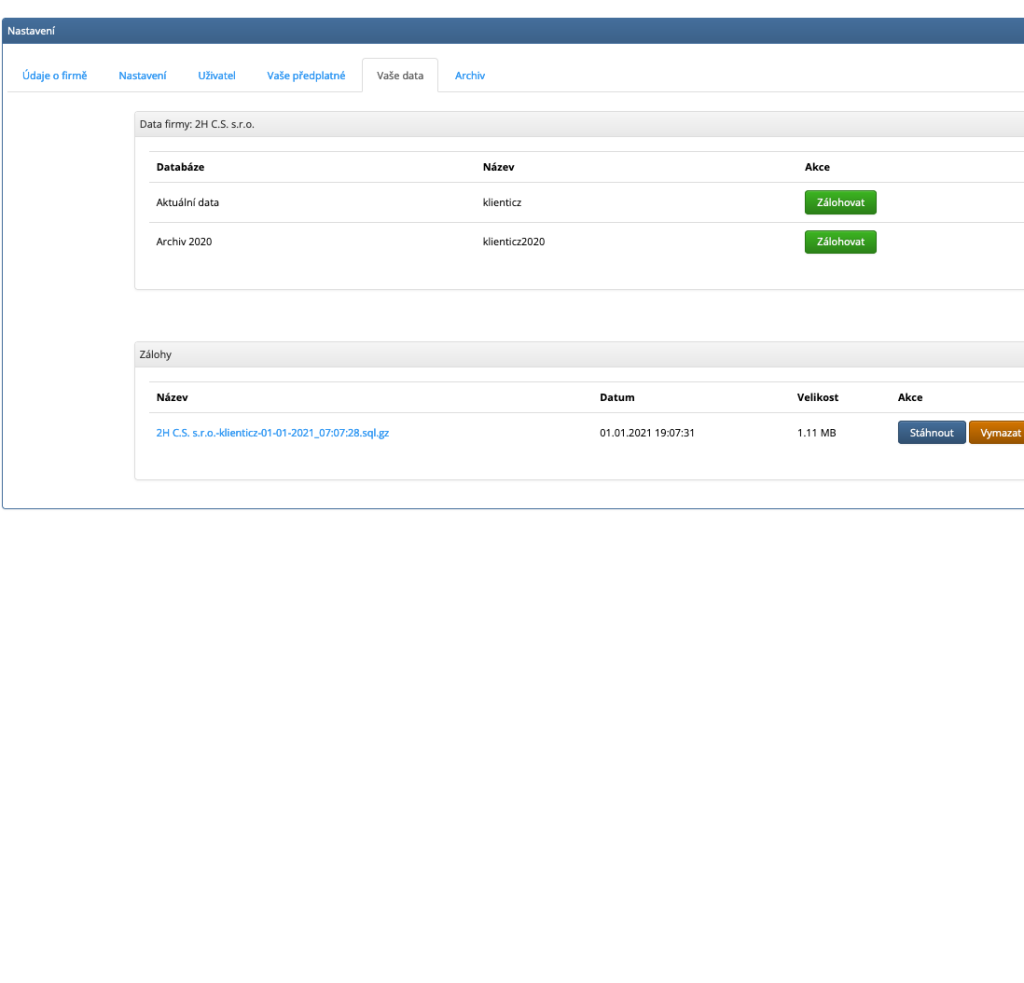
Task: Select the Archiv 2020 database cell
Action: click(x=184, y=242)
